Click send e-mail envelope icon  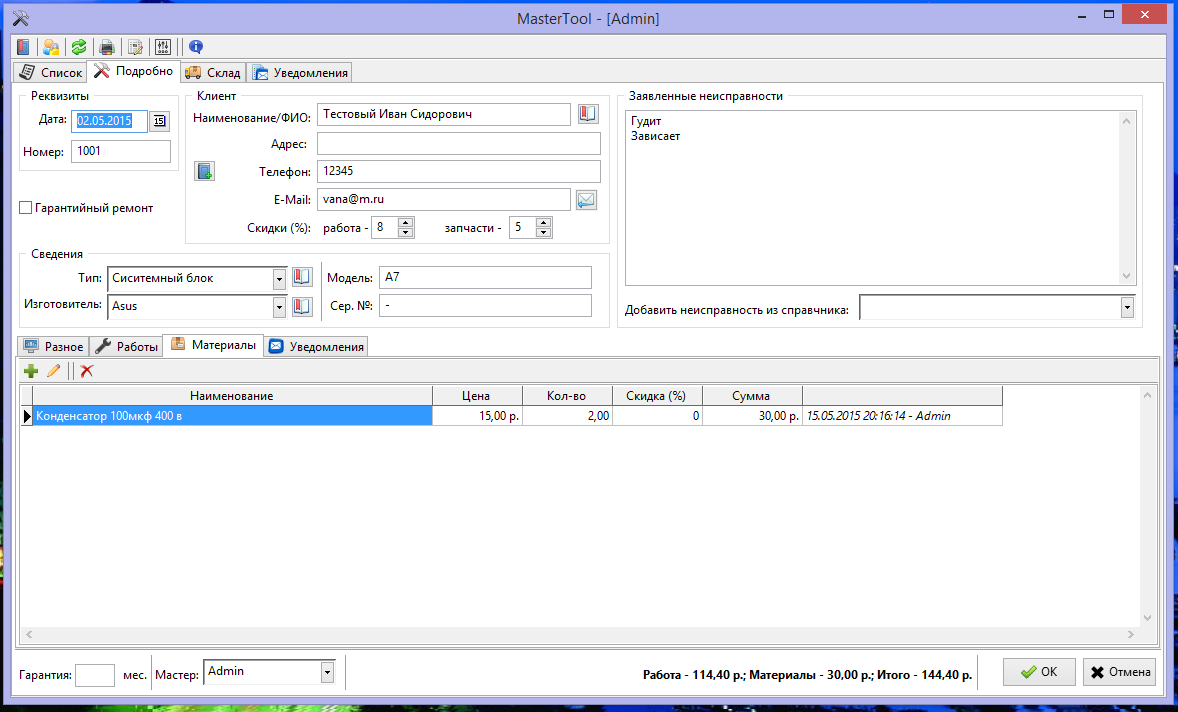(x=586, y=200)
